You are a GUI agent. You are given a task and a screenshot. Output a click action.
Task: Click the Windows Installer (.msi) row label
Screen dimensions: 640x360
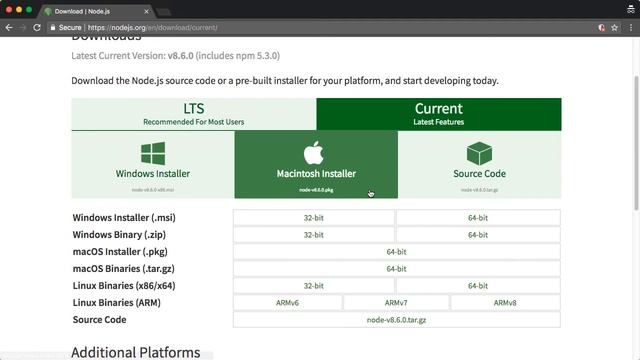tap(124, 218)
